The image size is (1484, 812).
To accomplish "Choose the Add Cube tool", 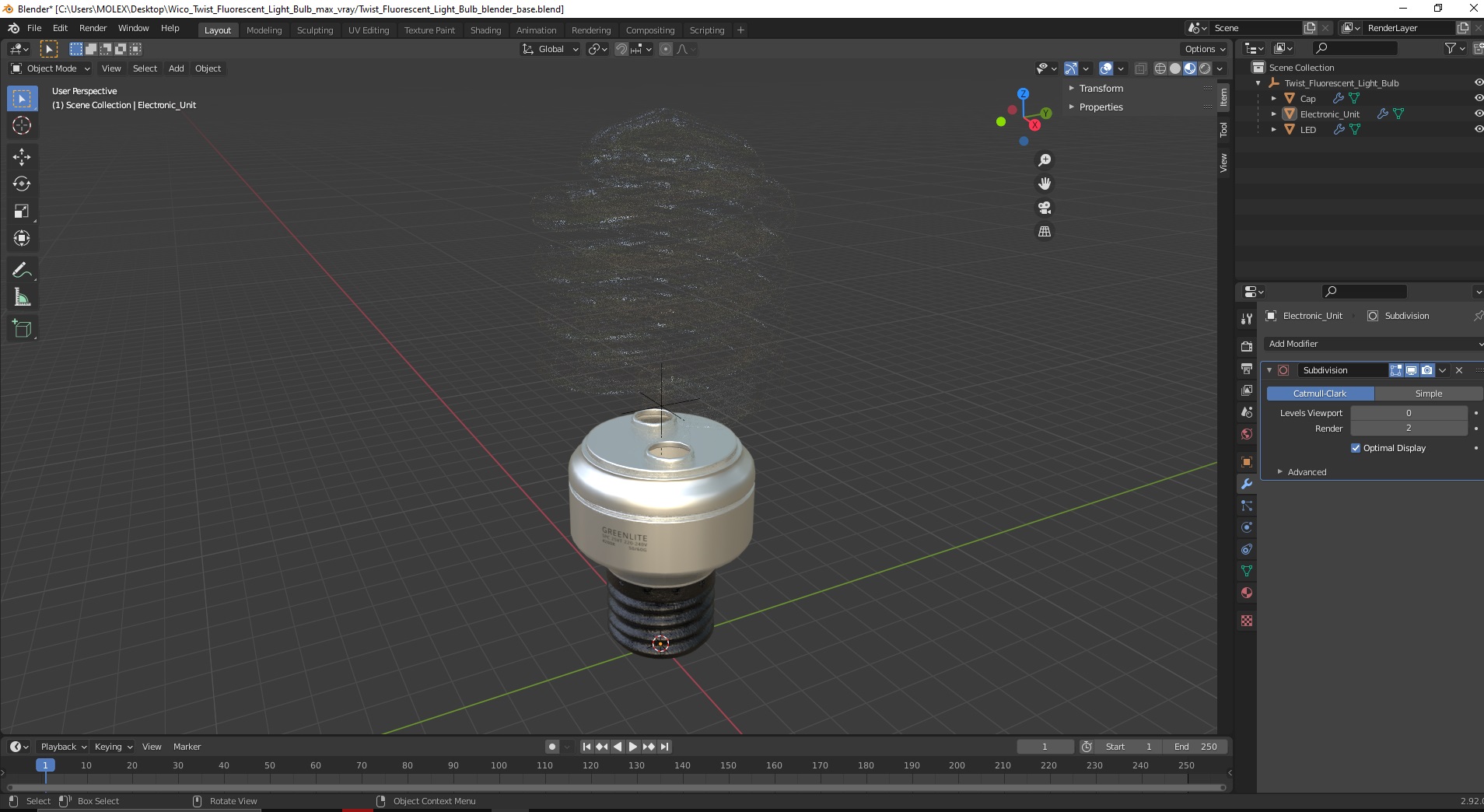I will (x=22, y=328).
